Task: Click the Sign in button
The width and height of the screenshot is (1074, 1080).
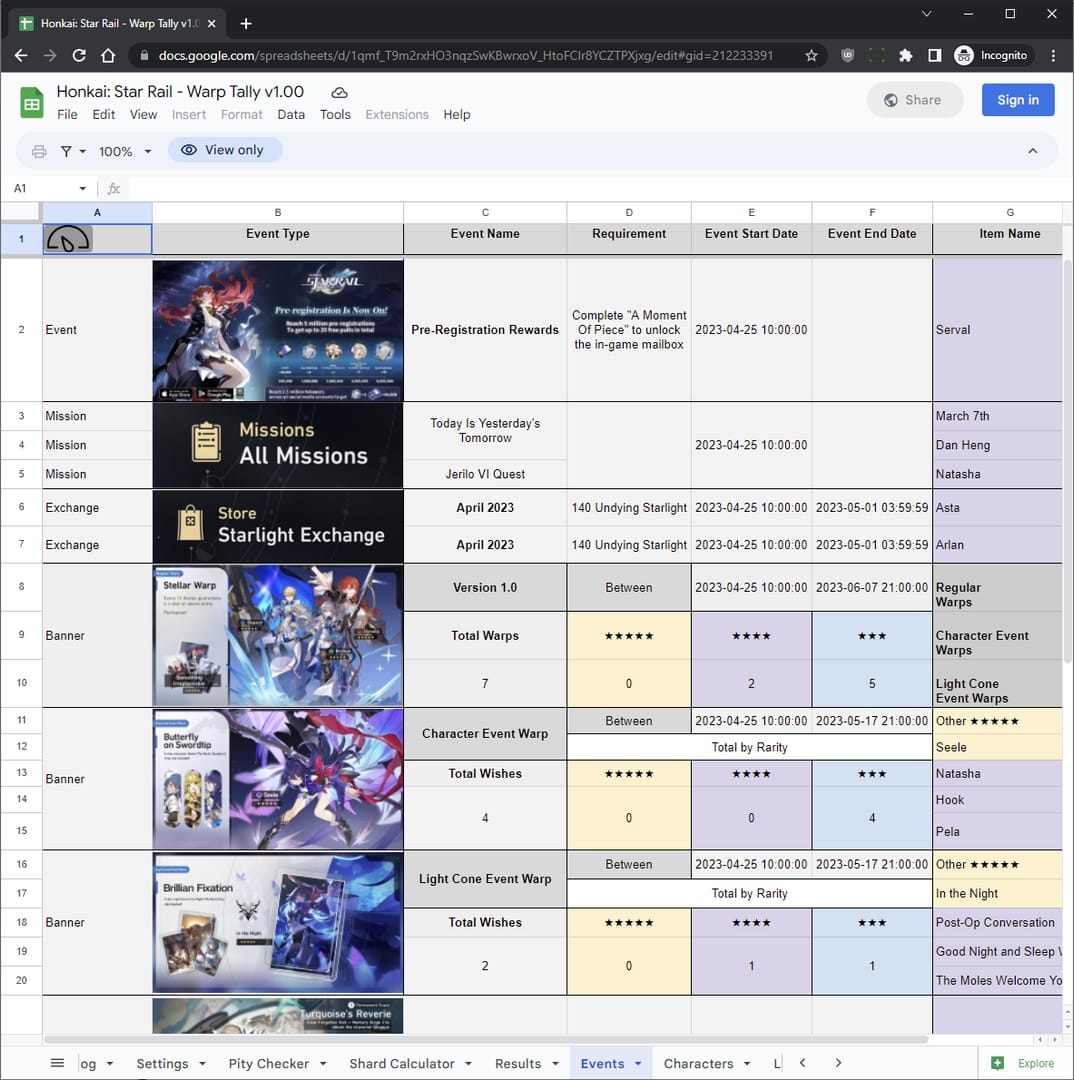Action: click(x=1018, y=100)
